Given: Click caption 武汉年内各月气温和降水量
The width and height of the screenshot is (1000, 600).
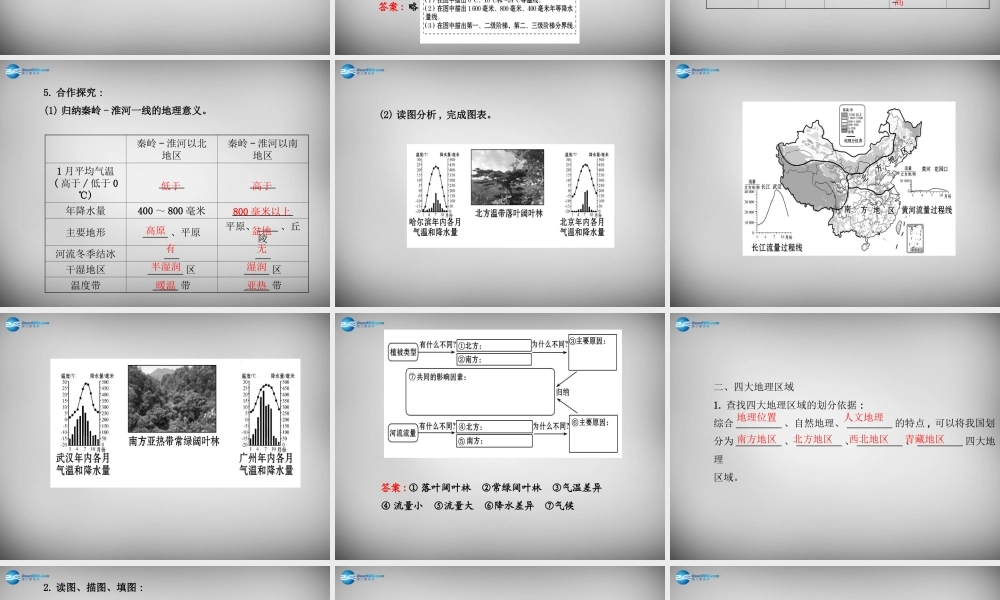Looking at the screenshot, I should point(83,464).
